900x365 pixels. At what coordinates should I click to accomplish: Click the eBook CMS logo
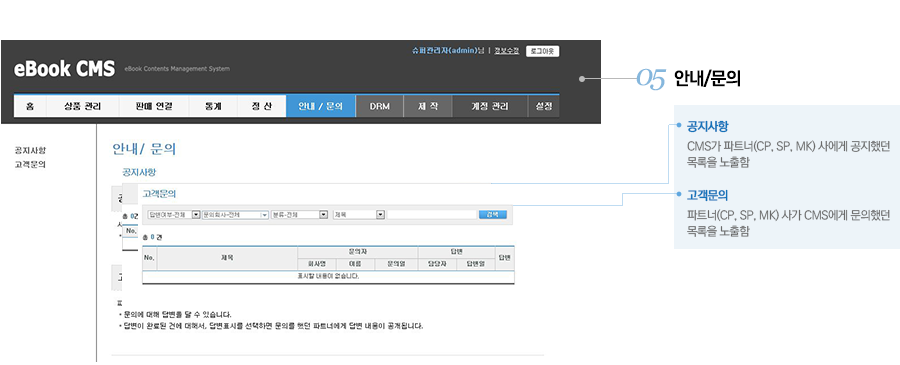click(64, 68)
